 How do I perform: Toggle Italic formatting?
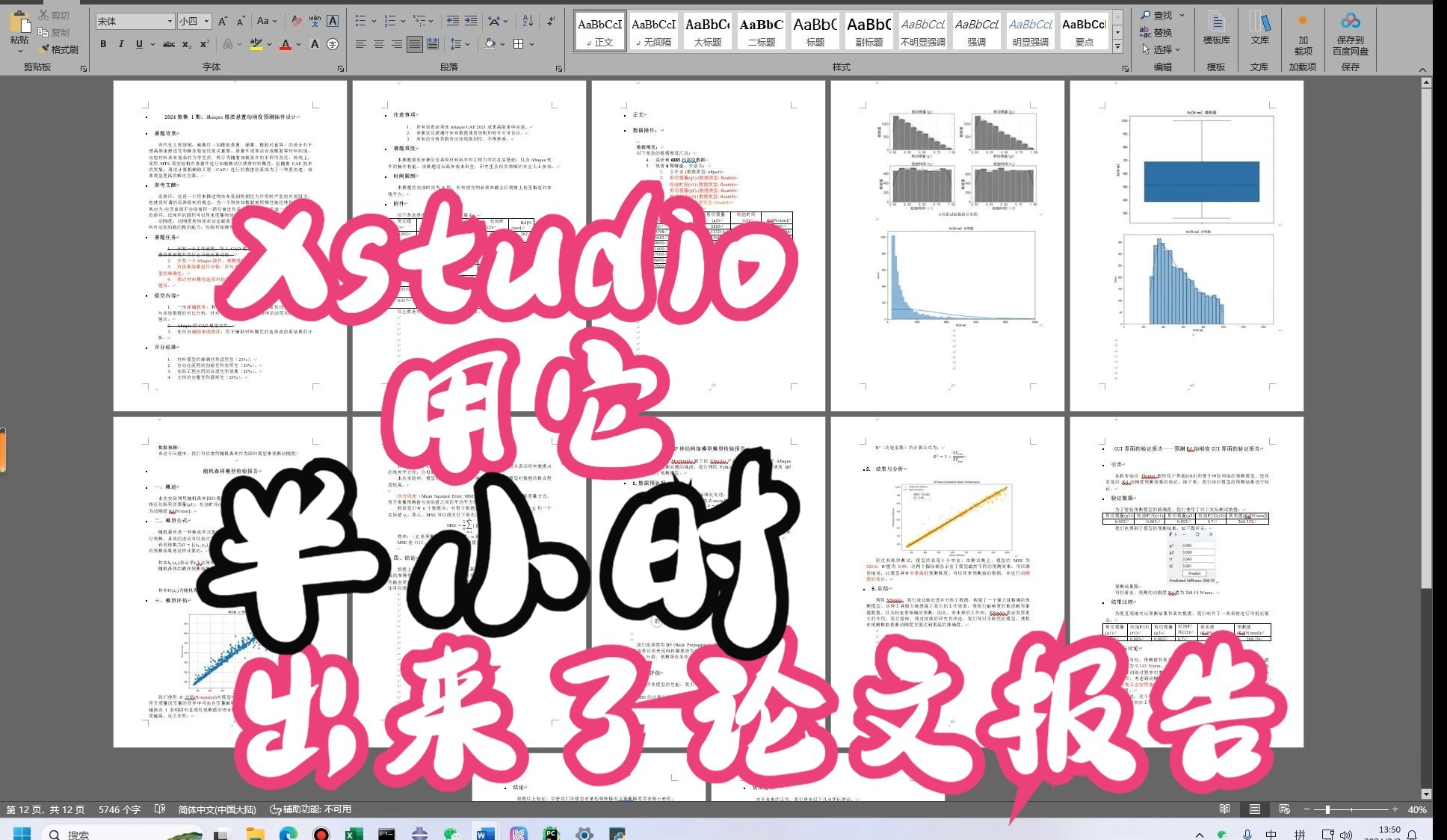pos(121,45)
